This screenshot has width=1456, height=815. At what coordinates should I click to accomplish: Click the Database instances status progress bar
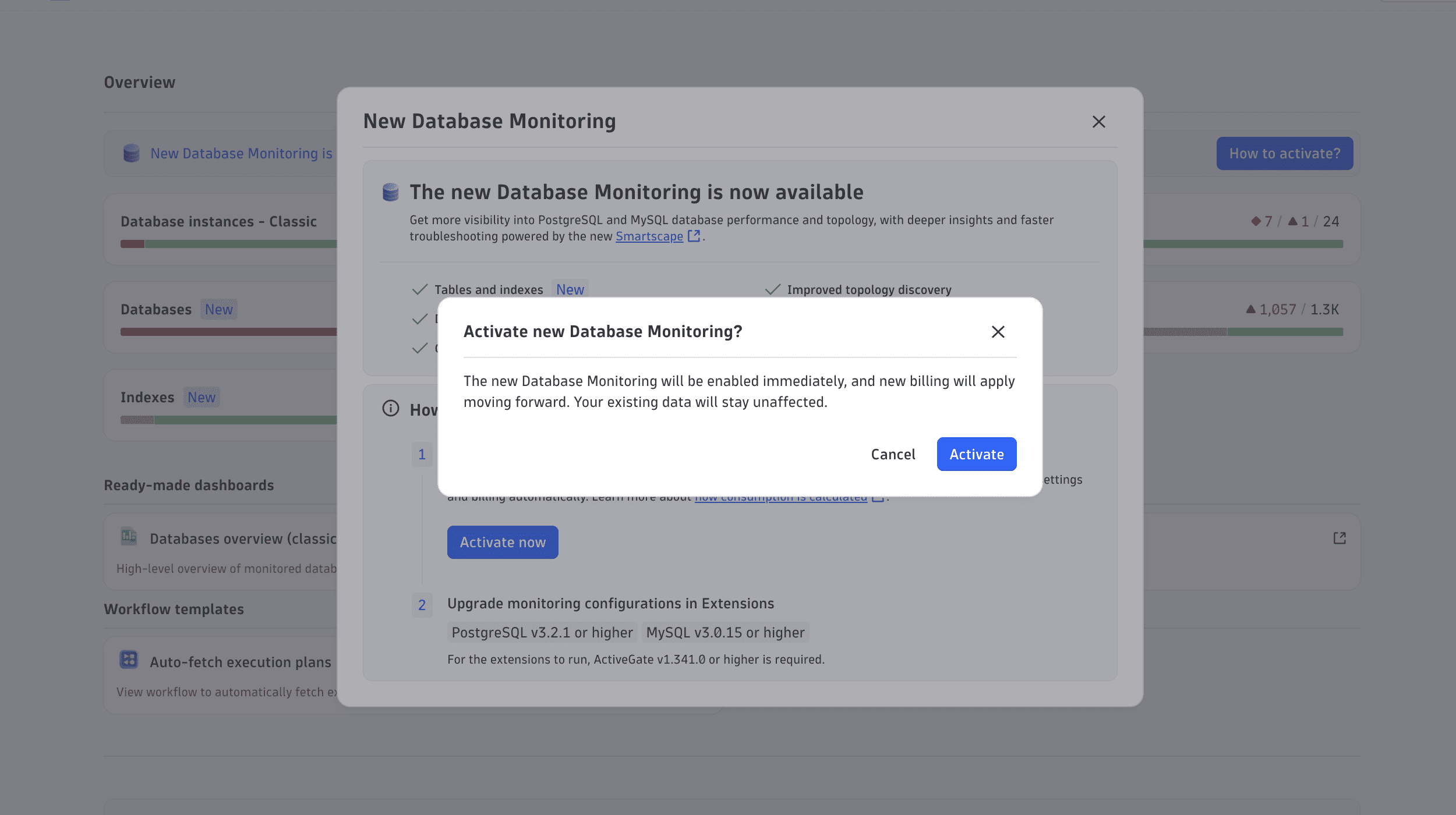(228, 244)
